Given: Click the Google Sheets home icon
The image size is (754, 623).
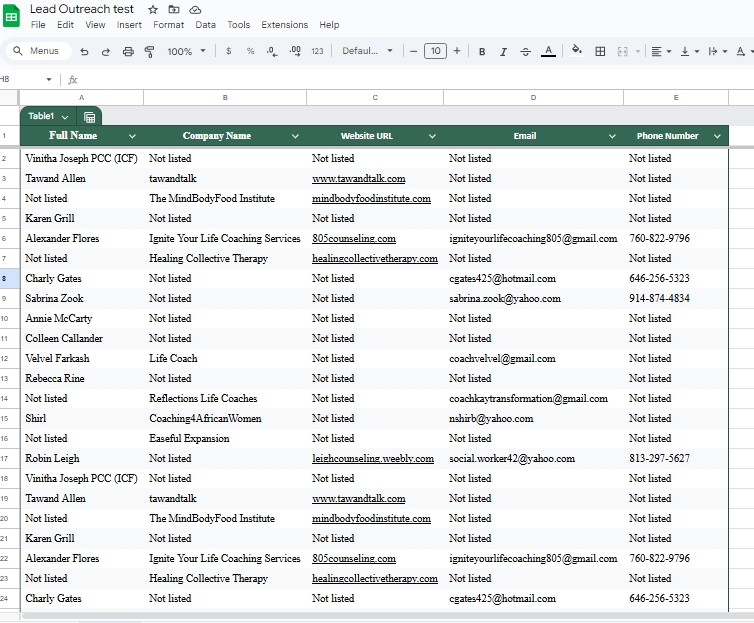Looking at the screenshot, I should pyautogui.click(x=11, y=17).
